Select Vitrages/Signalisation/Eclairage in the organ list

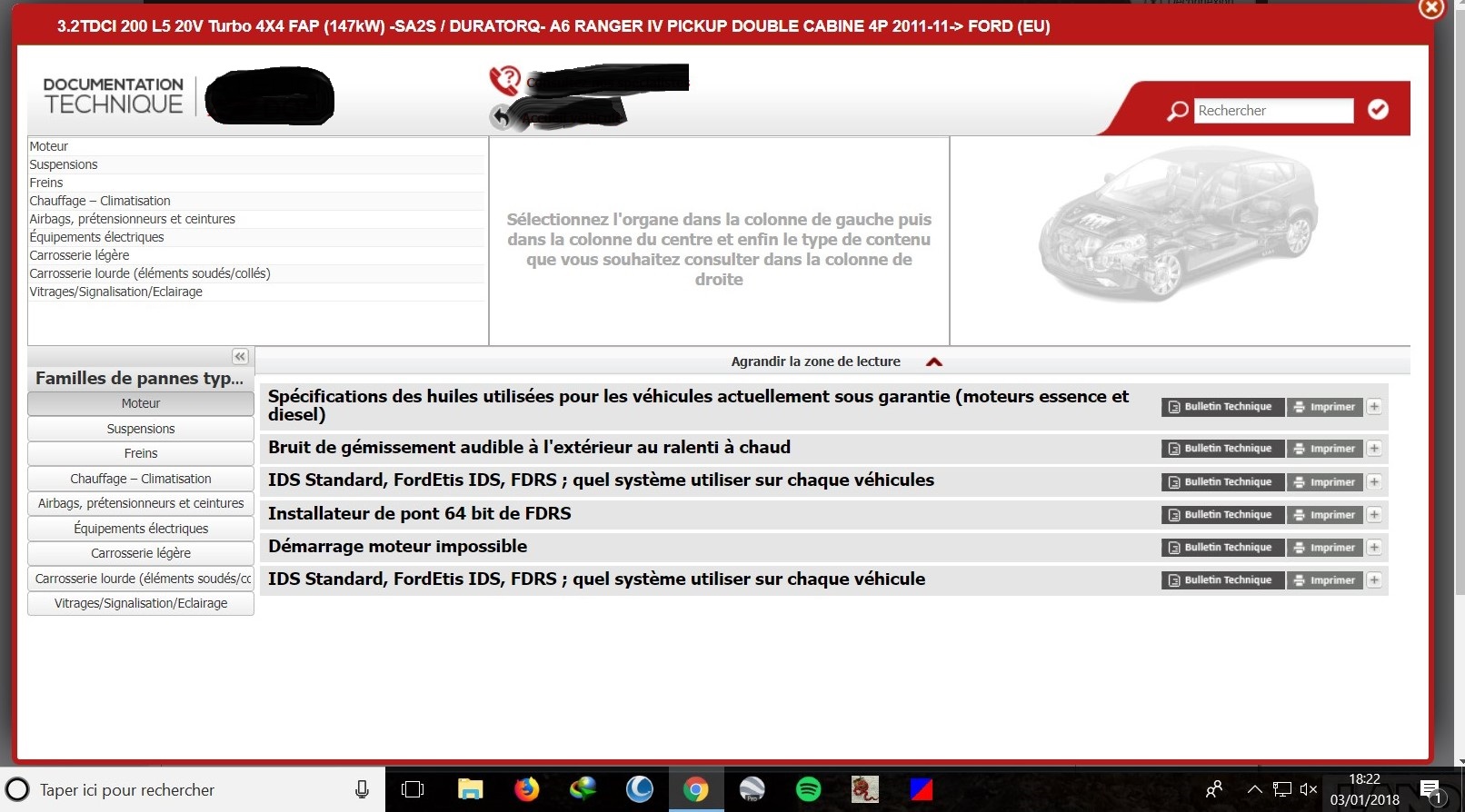click(x=256, y=292)
